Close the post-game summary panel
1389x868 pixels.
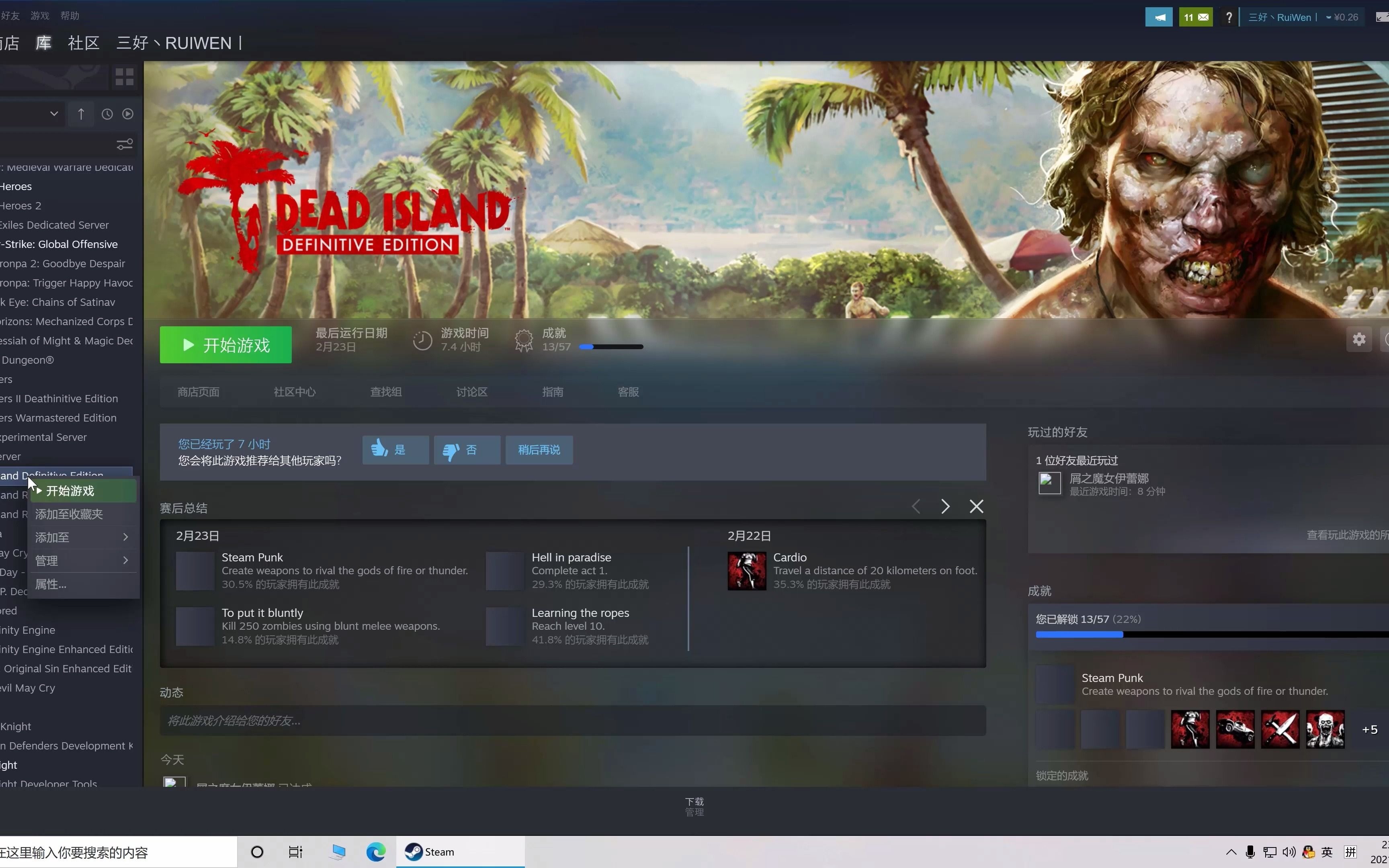(x=976, y=506)
